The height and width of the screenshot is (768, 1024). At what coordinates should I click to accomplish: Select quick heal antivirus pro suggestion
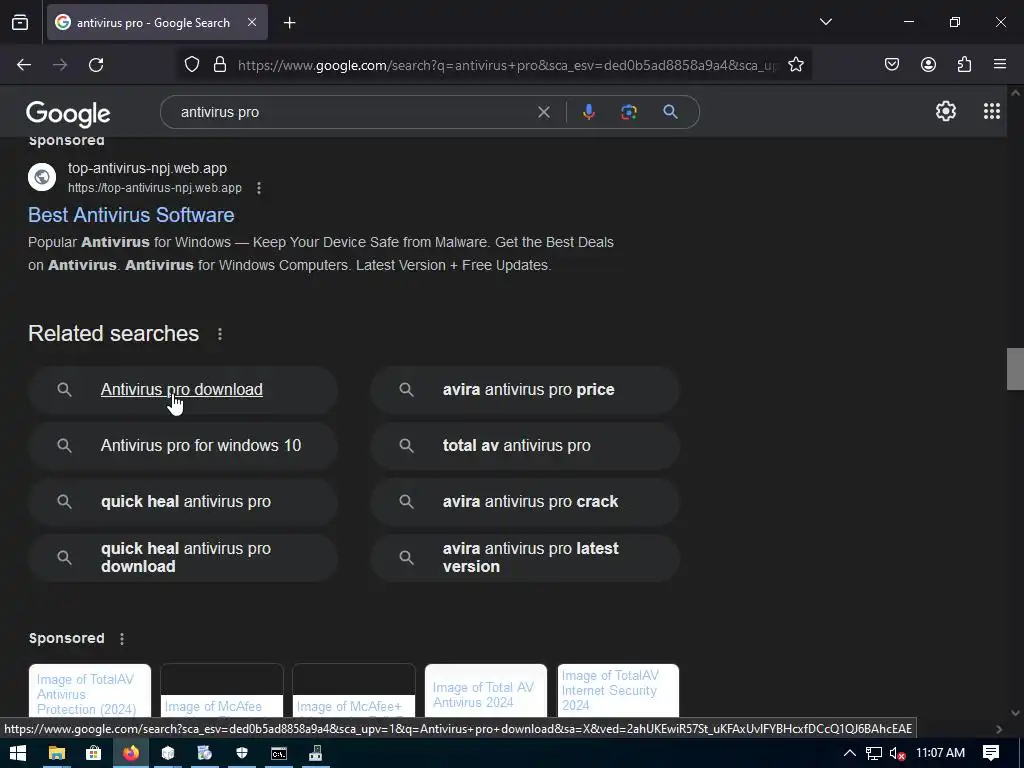[183, 502]
